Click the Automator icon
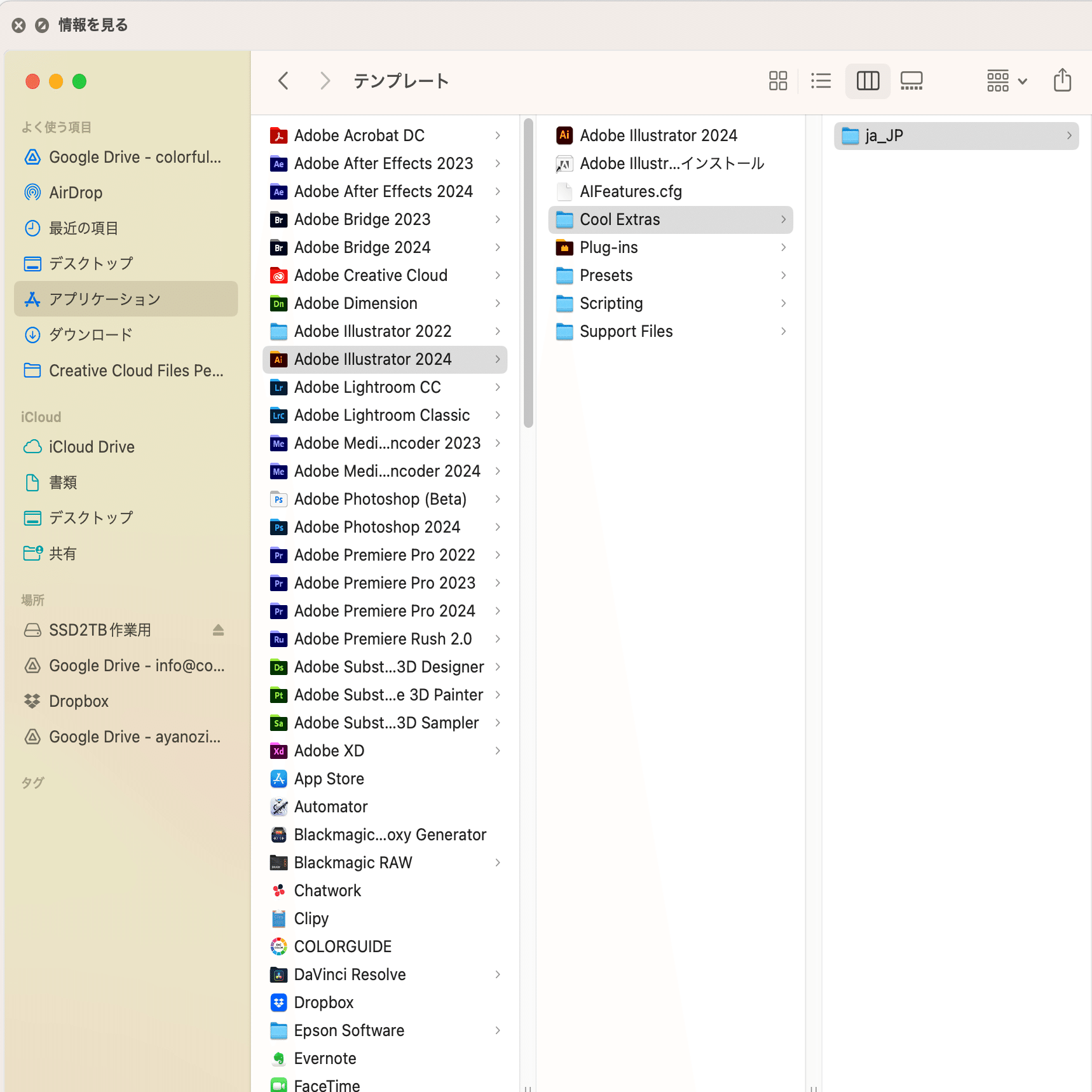The height and width of the screenshot is (1092, 1092). [278, 807]
